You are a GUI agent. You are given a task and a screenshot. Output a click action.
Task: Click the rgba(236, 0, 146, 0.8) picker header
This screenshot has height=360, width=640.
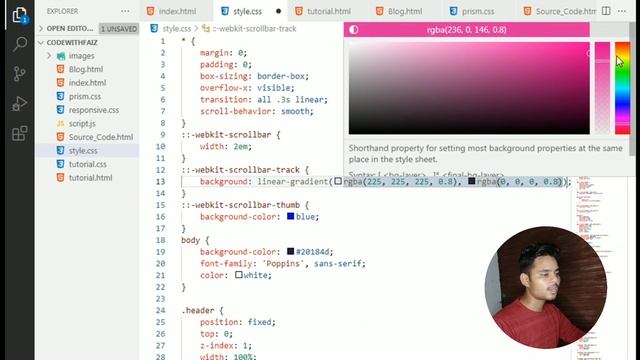pos(467,29)
